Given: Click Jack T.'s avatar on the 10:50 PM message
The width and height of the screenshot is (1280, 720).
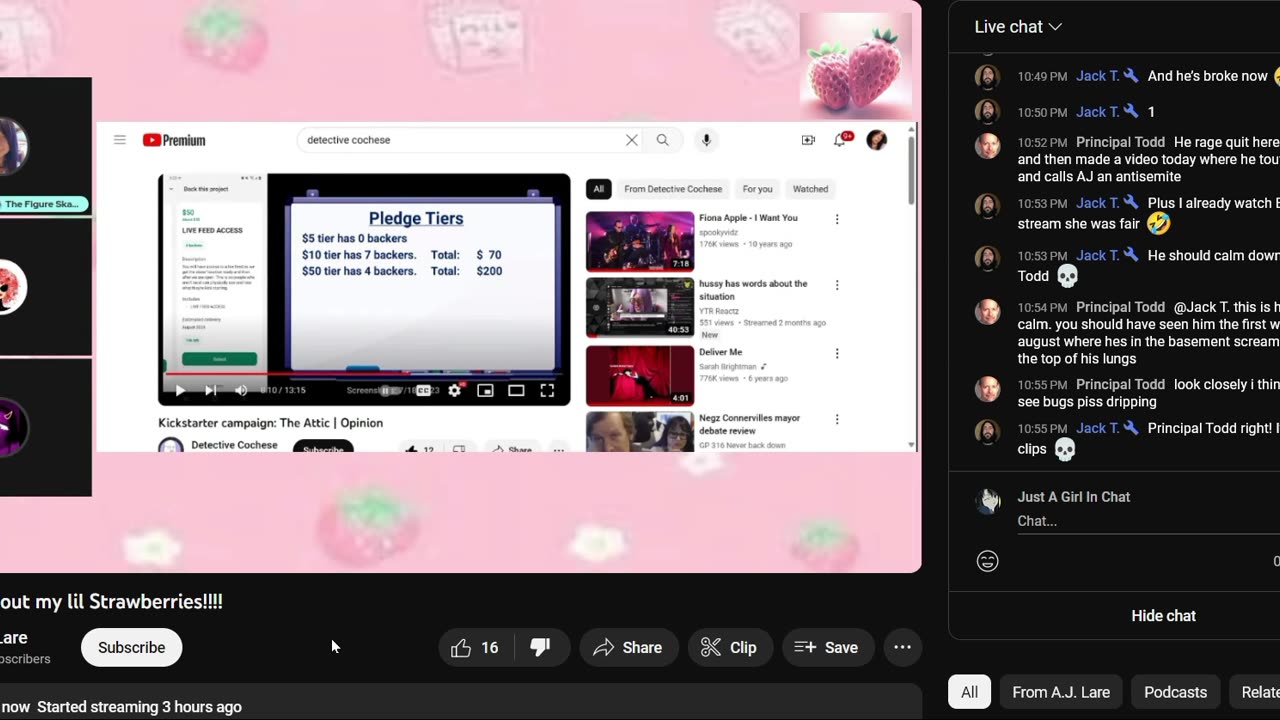Looking at the screenshot, I should [x=987, y=112].
